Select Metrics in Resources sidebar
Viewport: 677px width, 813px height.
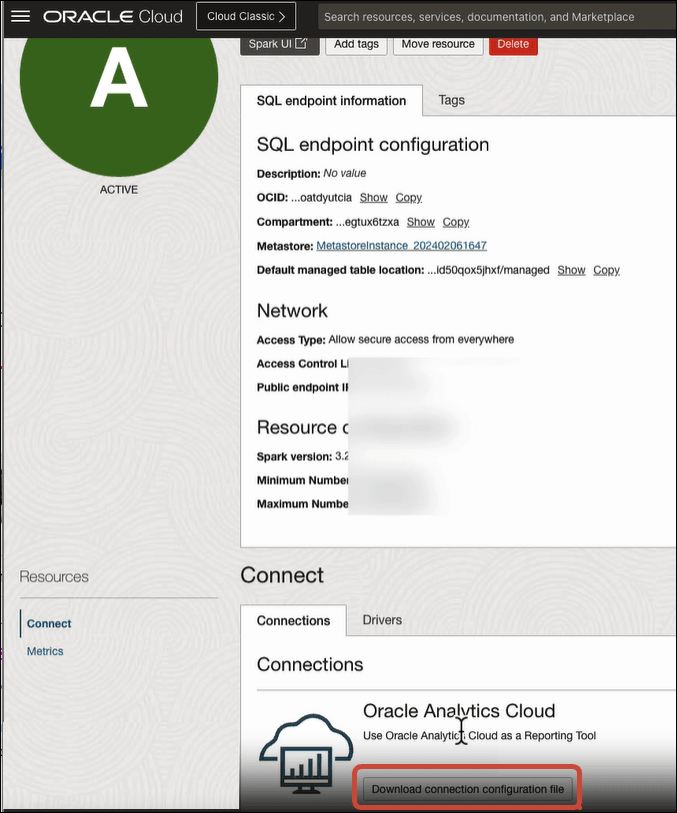tap(45, 651)
